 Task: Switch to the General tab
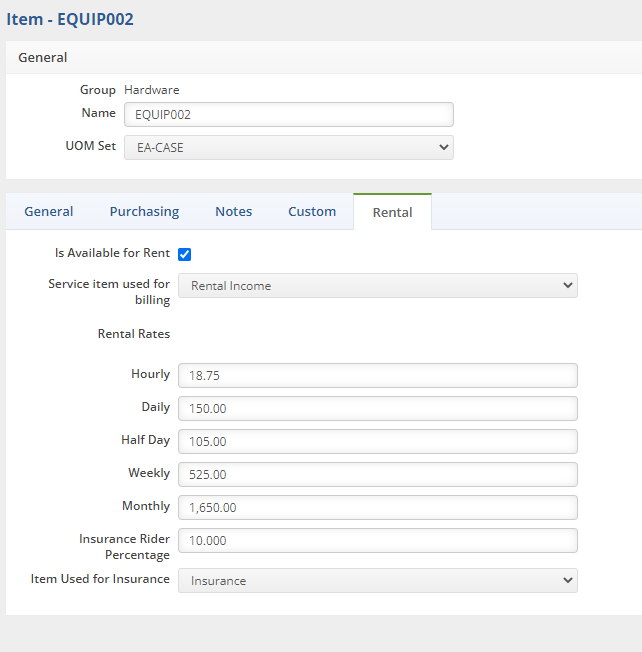pyautogui.click(x=49, y=212)
